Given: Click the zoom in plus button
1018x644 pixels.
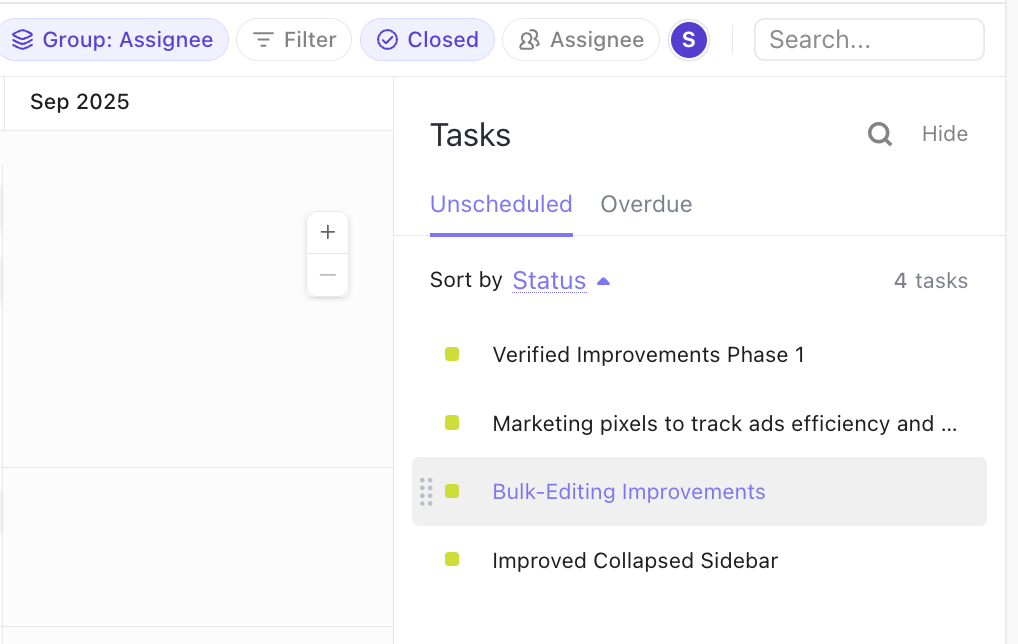Looking at the screenshot, I should (x=327, y=233).
